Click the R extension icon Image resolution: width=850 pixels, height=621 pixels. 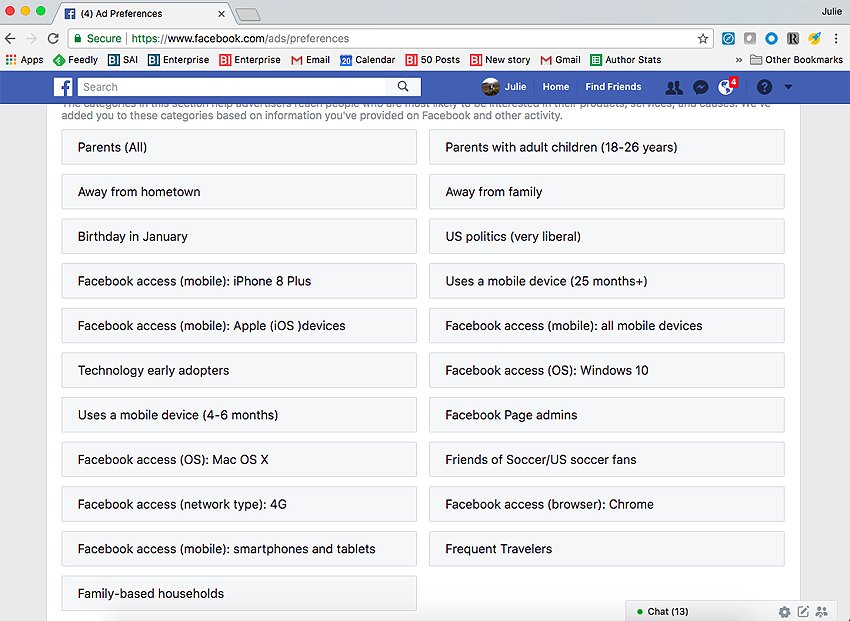(793, 38)
